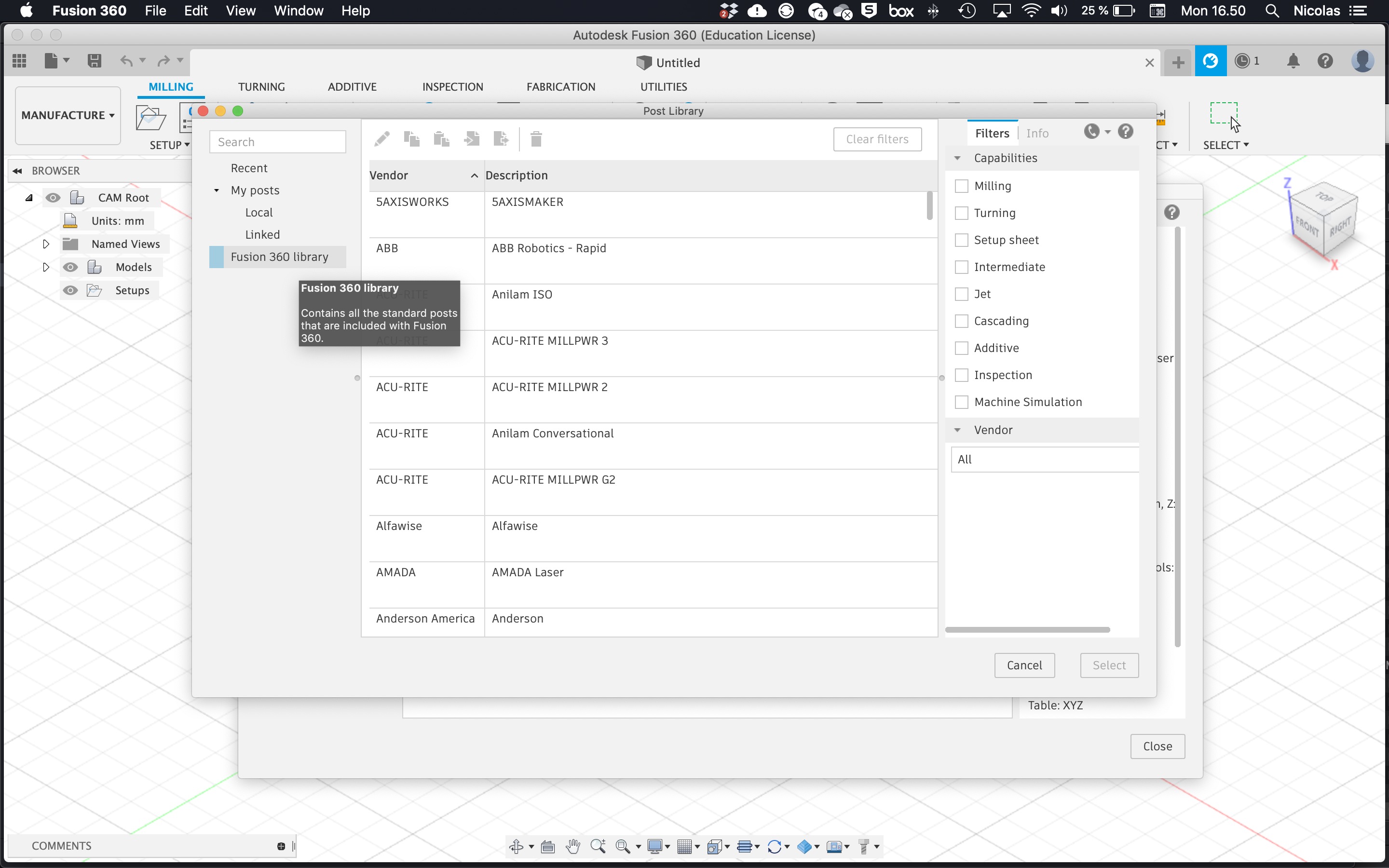Collapse the My posts tree node

pyautogui.click(x=217, y=190)
